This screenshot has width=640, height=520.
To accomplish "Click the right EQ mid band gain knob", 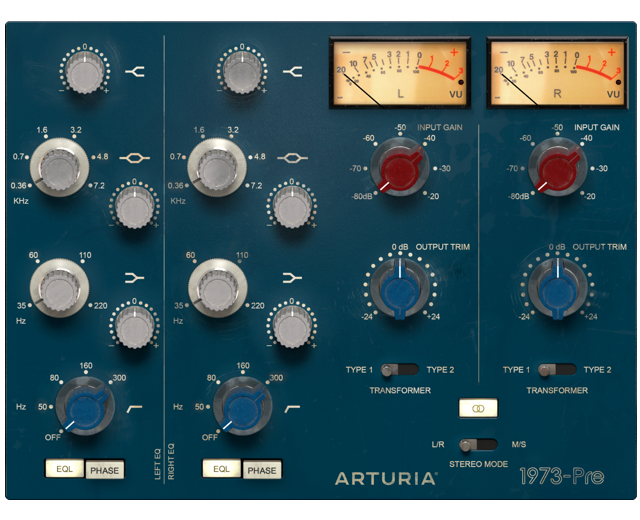I will [x=292, y=207].
